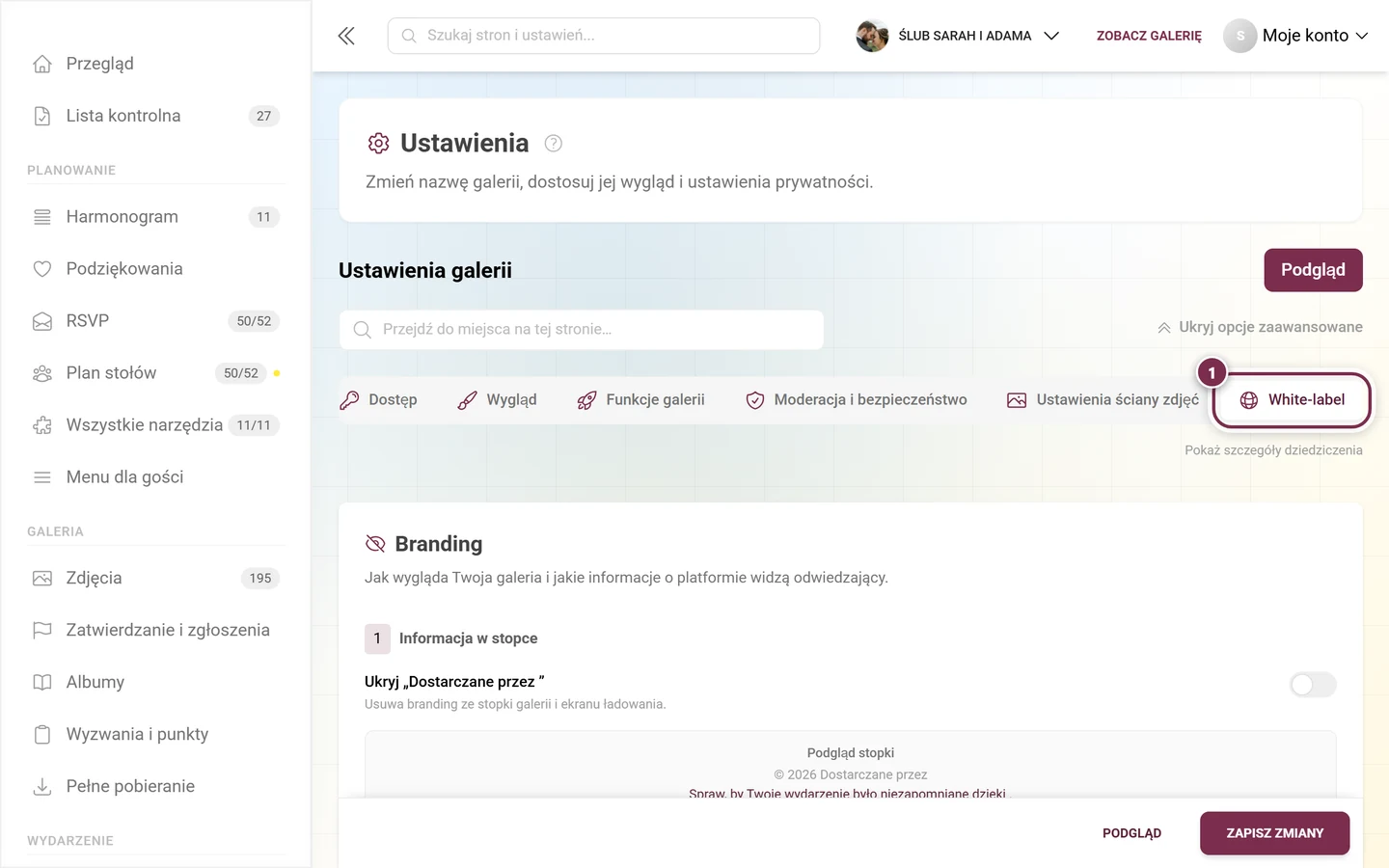Open the Zobacz galerię link
This screenshot has width=1389, height=868.
1149,36
